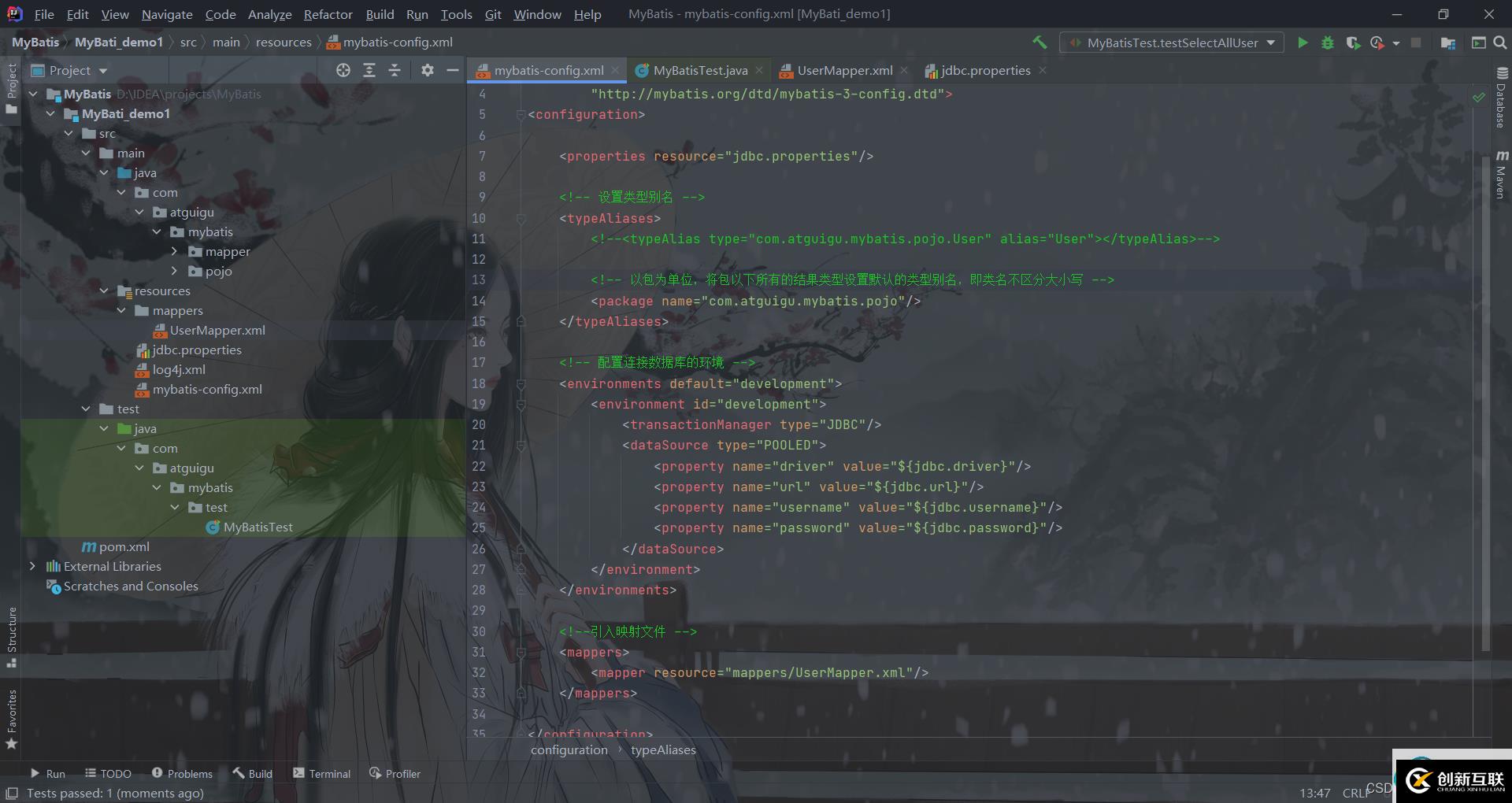
Task: Open the Refactor menu
Action: coord(328,14)
